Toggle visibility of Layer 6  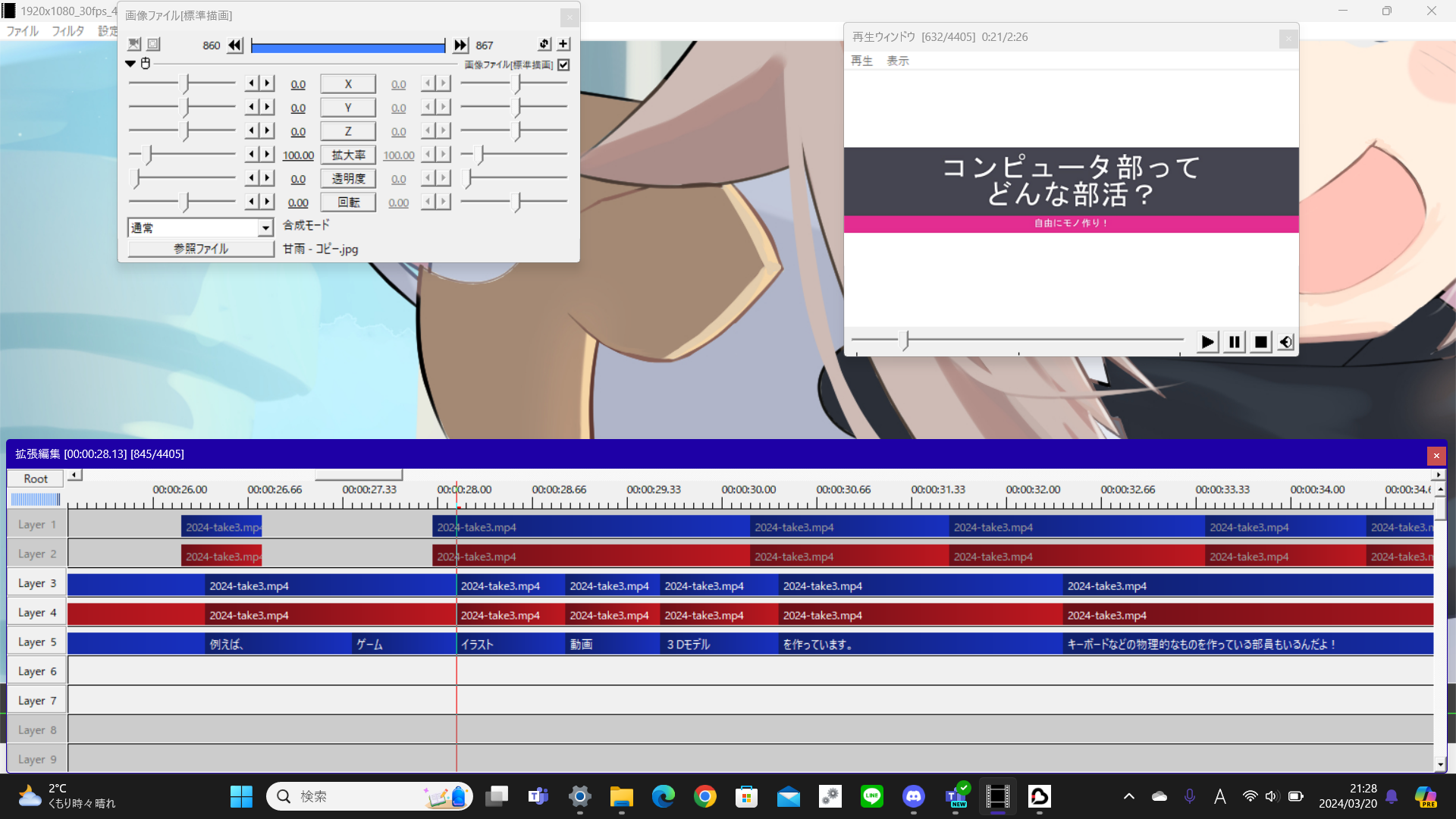point(37,672)
